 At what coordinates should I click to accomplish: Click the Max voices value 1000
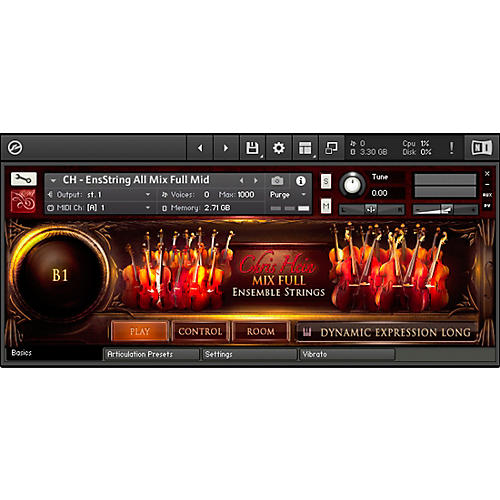(246, 195)
